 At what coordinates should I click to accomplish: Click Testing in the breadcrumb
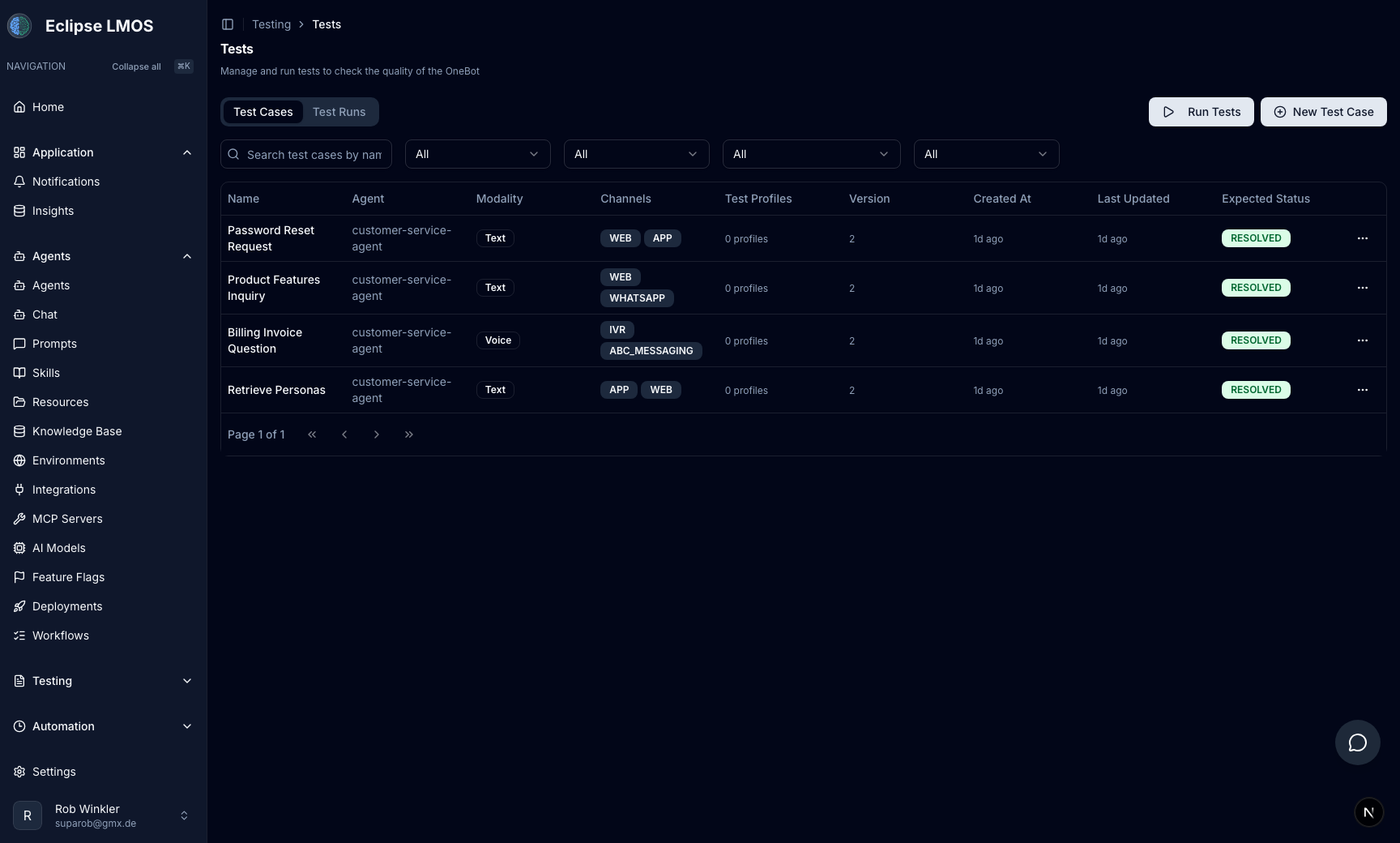tap(271, 24)
